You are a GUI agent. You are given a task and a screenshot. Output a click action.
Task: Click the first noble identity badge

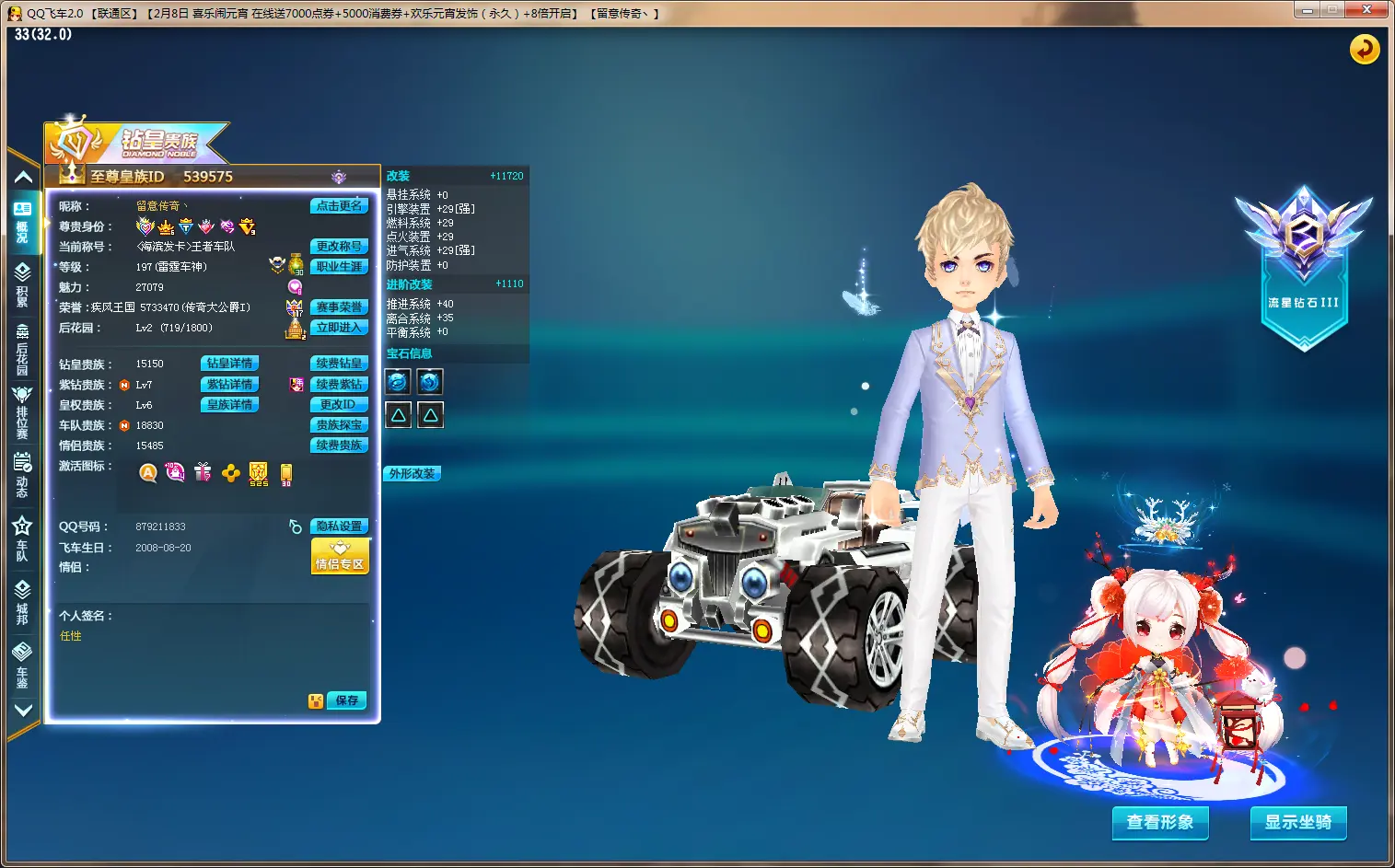point(145,226)
